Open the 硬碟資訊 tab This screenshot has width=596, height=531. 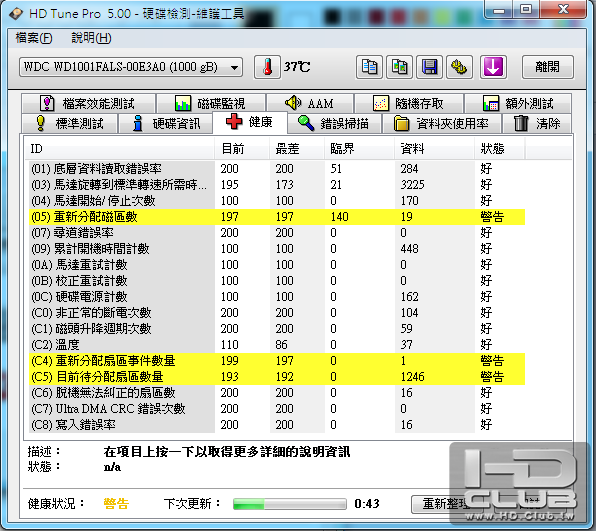tap(166, 124)
